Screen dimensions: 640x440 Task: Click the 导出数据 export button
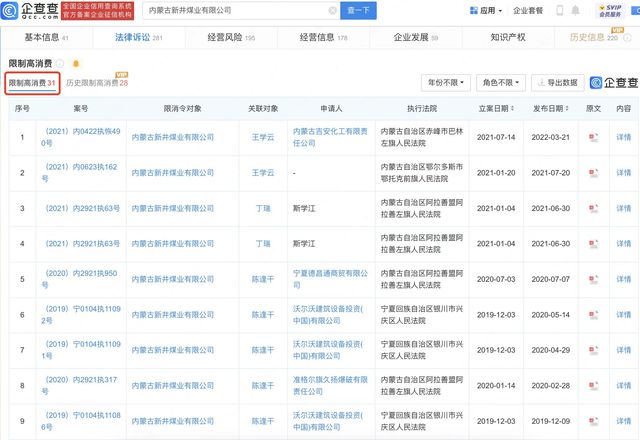558,83
